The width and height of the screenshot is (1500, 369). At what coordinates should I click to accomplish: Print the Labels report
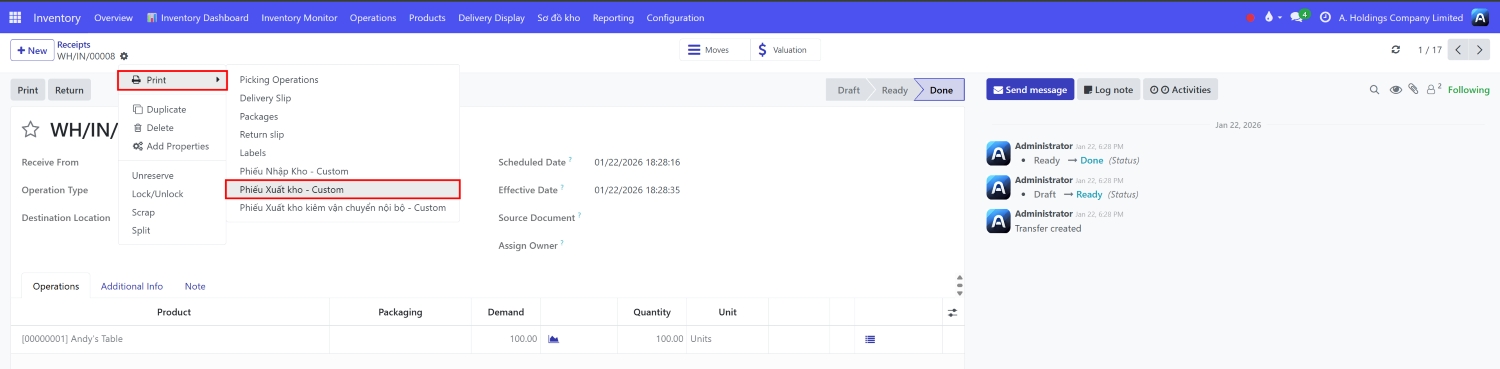point(343,153)
